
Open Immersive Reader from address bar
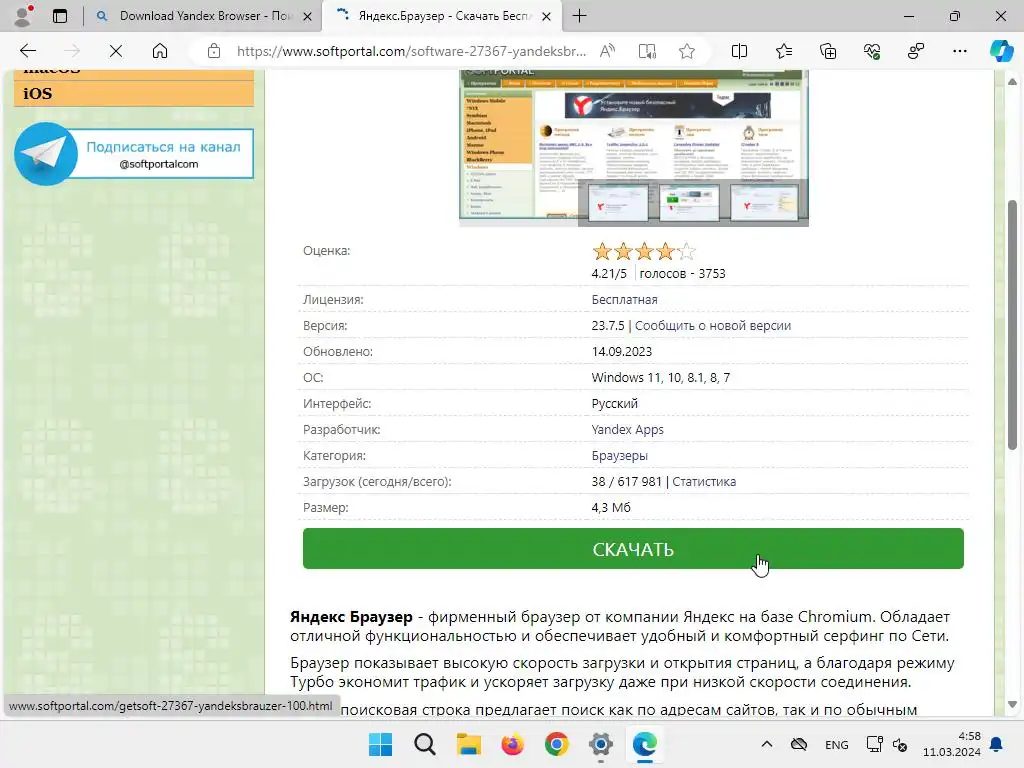(x=647, y=51)
